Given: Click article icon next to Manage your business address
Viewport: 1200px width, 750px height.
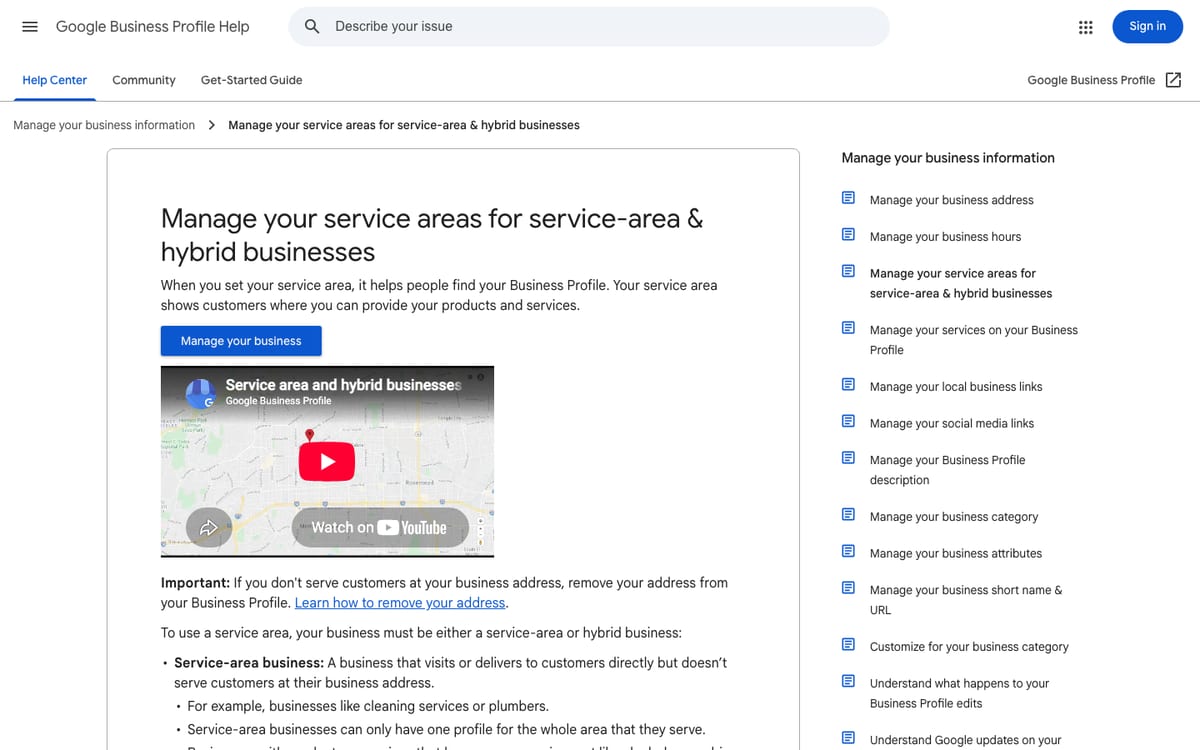Looking at the screenshot, I should (848, 198).
